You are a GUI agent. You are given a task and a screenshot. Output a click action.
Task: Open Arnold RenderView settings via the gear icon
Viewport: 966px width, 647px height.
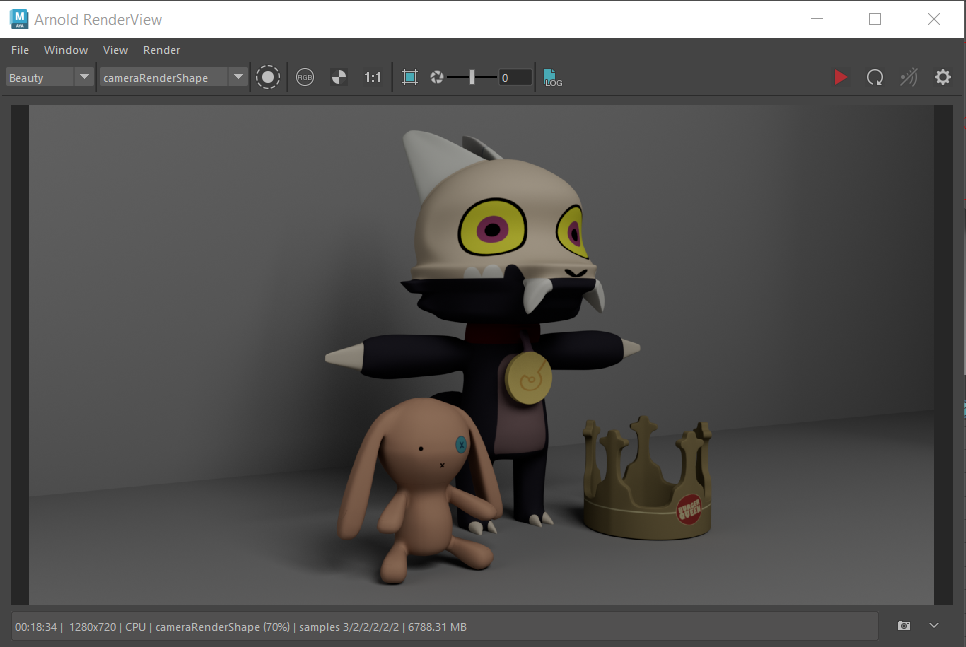click(942, 77)
